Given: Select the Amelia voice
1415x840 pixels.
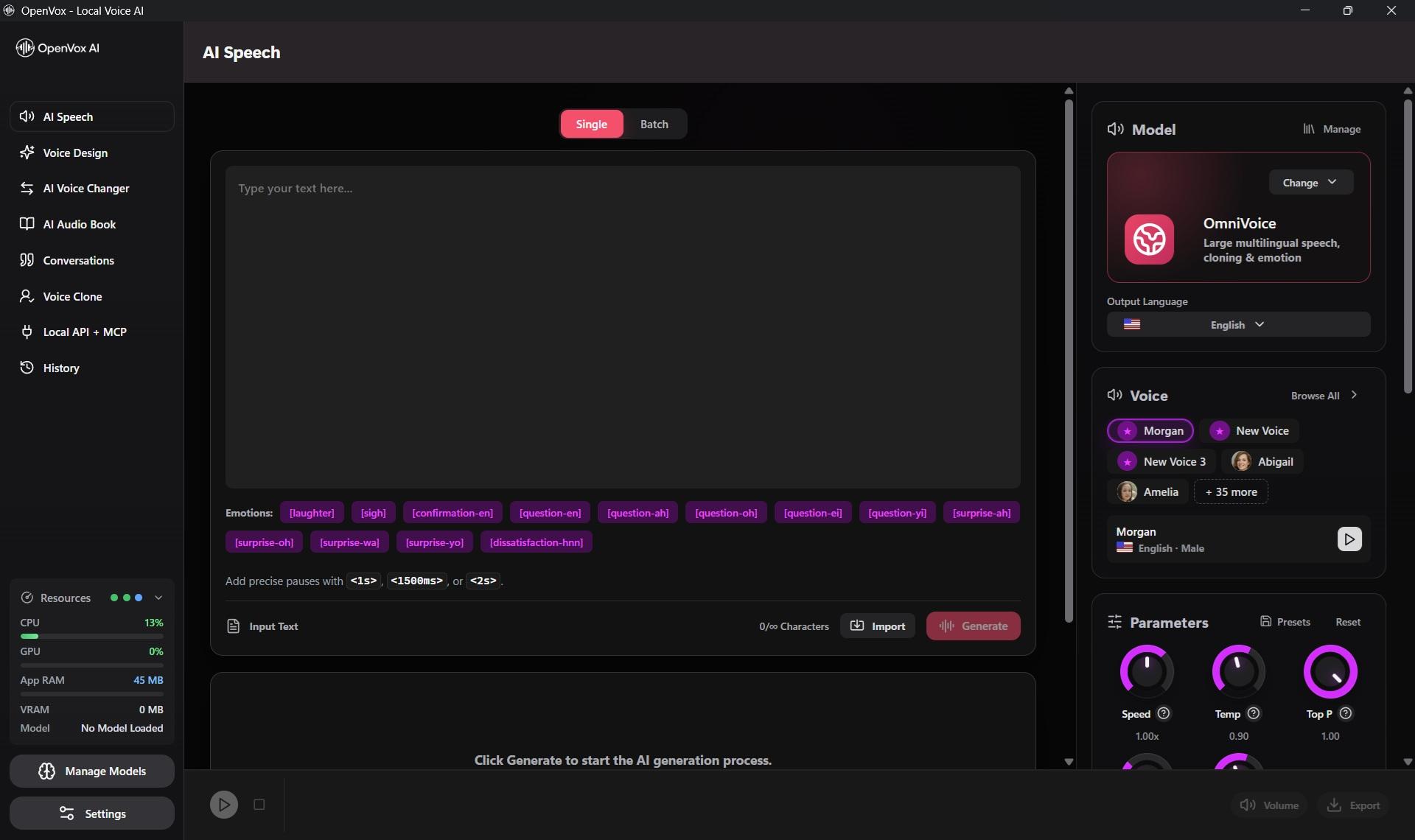Looking at the screenshot, I should coord(1147,491).
